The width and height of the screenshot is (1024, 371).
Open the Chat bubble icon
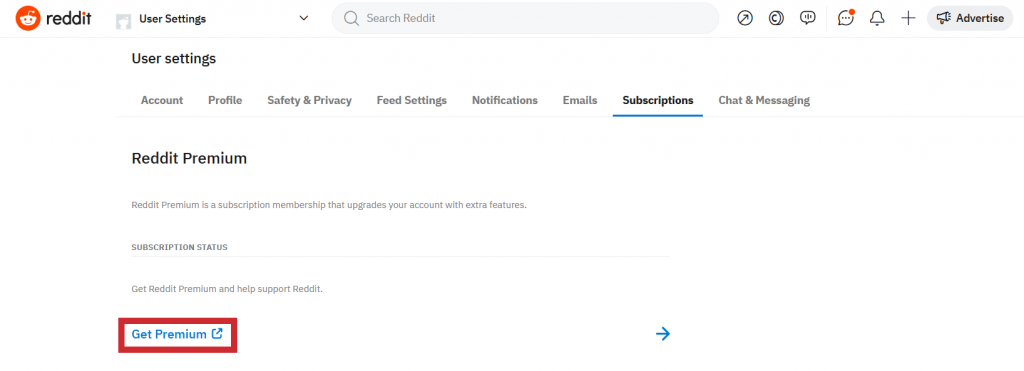click(846, 18)
